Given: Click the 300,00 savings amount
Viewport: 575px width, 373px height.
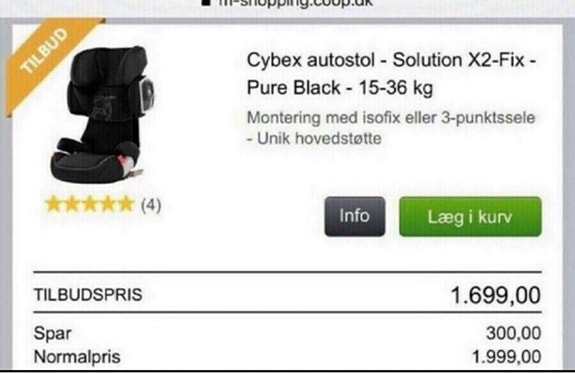Looking at the screenshot, I should point(513,333).
